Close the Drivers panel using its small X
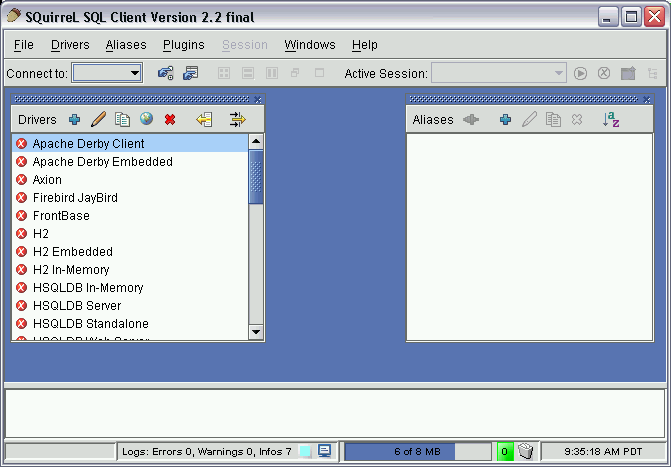Screen dimensions: 671x467 coord(258,99)
